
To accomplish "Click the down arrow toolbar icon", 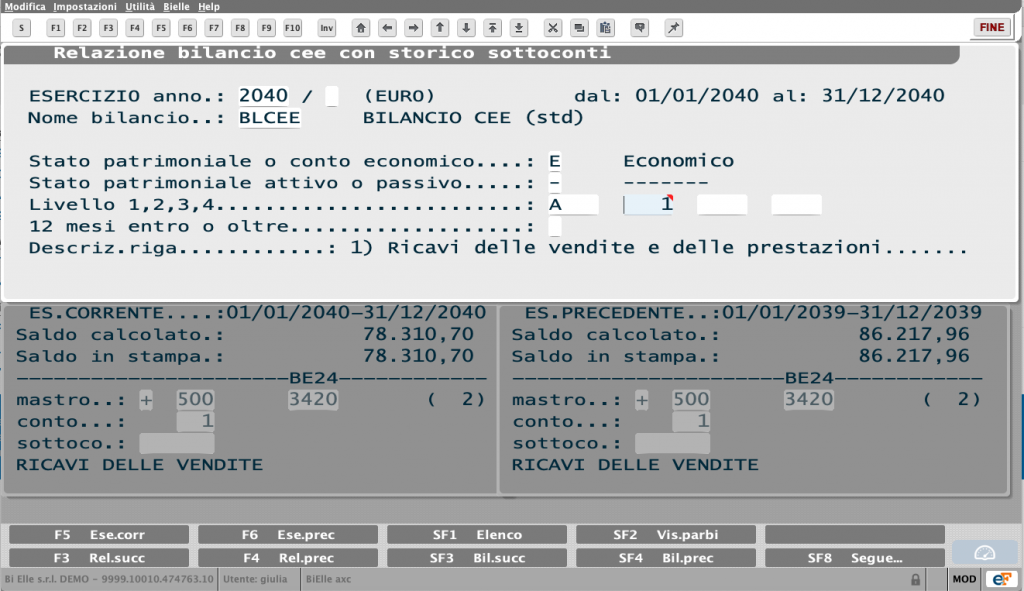I will point(466,28).
